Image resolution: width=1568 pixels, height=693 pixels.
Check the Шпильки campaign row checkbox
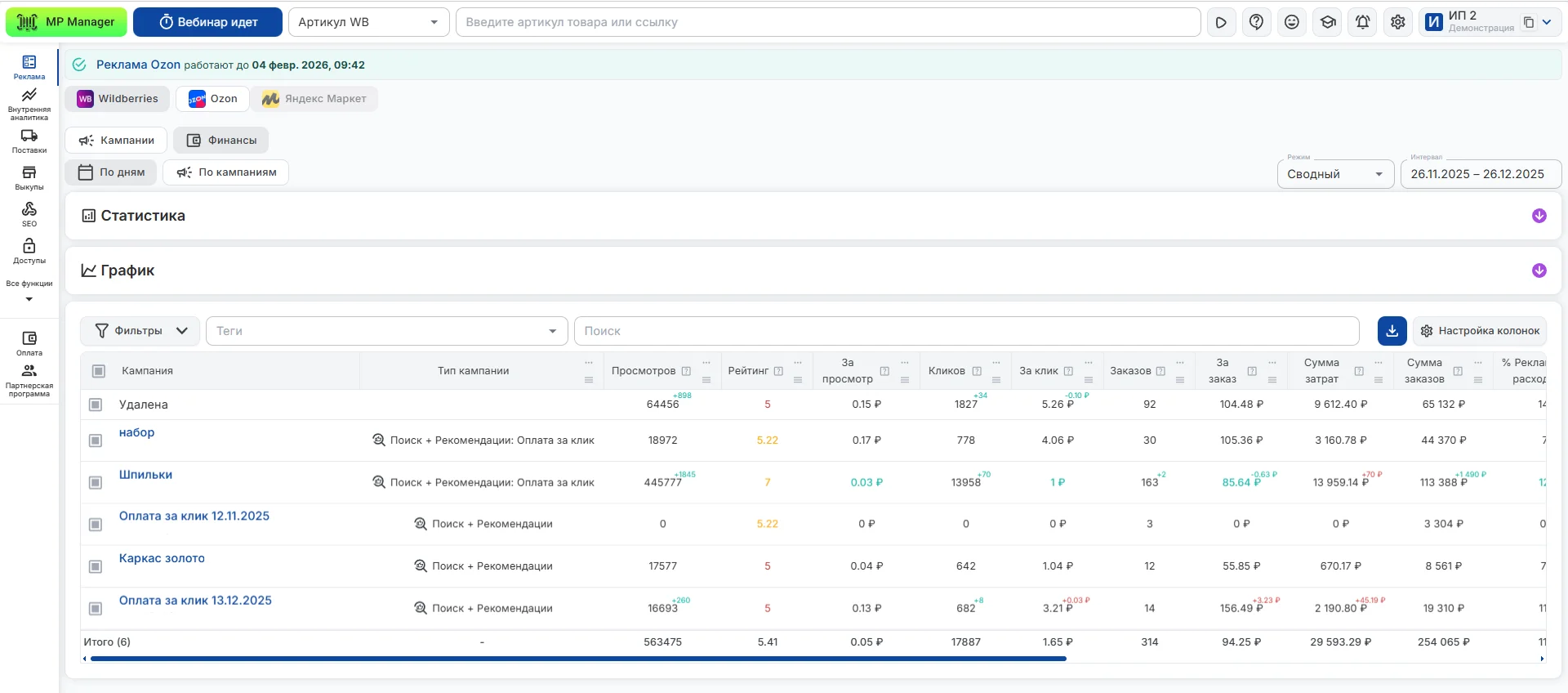coord(96,483)
